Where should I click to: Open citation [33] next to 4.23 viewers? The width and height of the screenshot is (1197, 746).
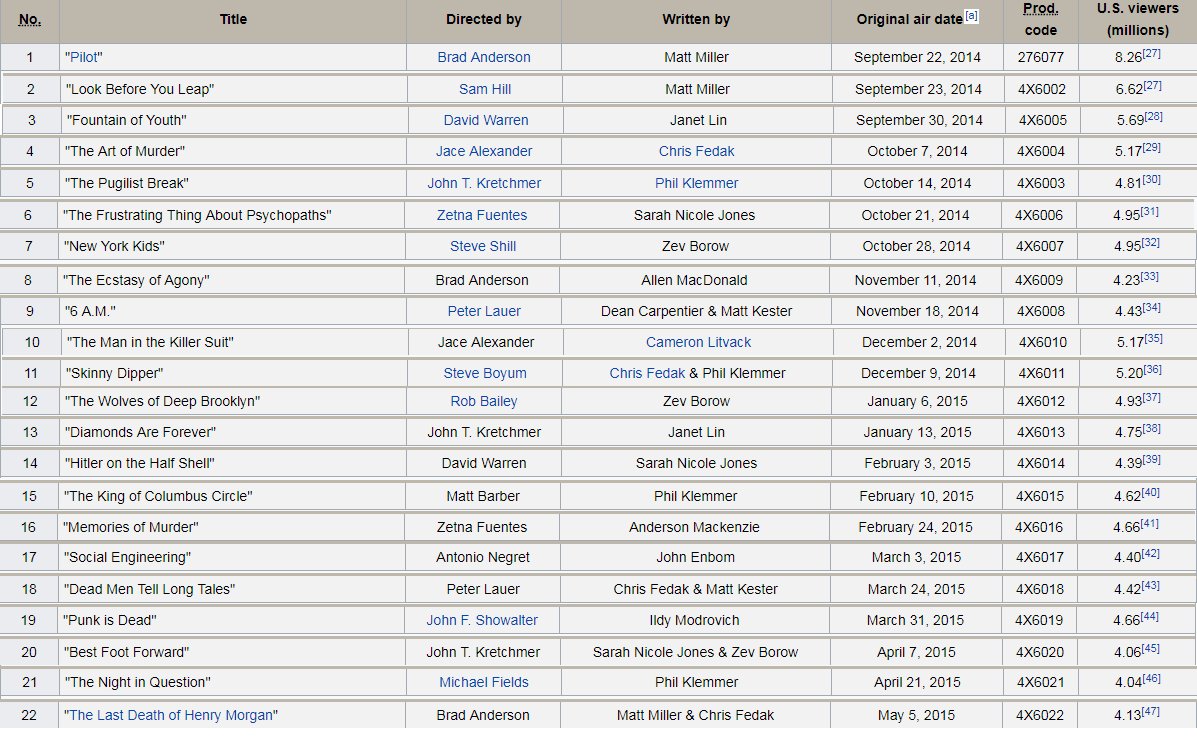1149,276
